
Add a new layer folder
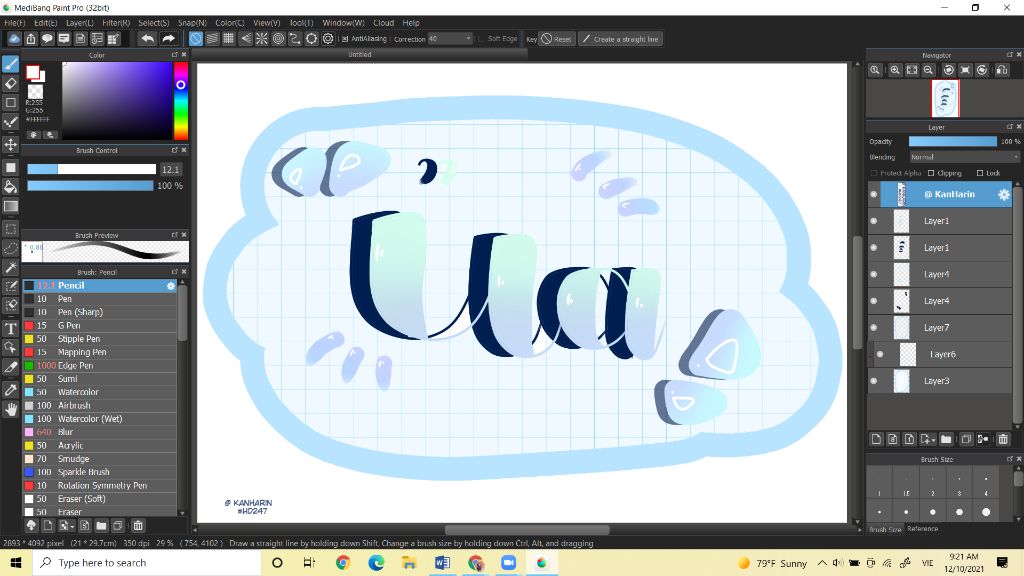coord(946,439)
